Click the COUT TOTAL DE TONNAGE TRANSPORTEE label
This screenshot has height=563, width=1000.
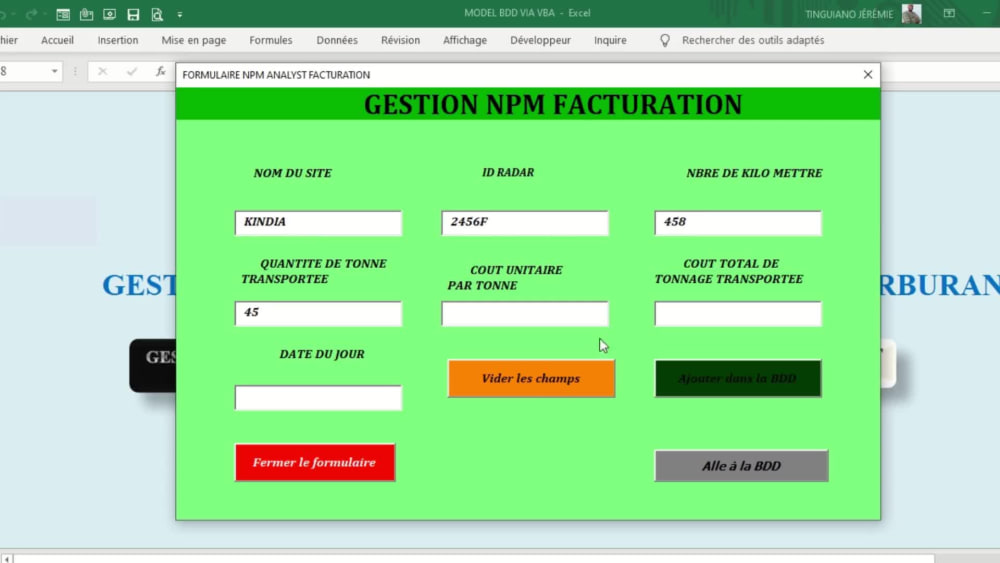[x=729, y=271]
